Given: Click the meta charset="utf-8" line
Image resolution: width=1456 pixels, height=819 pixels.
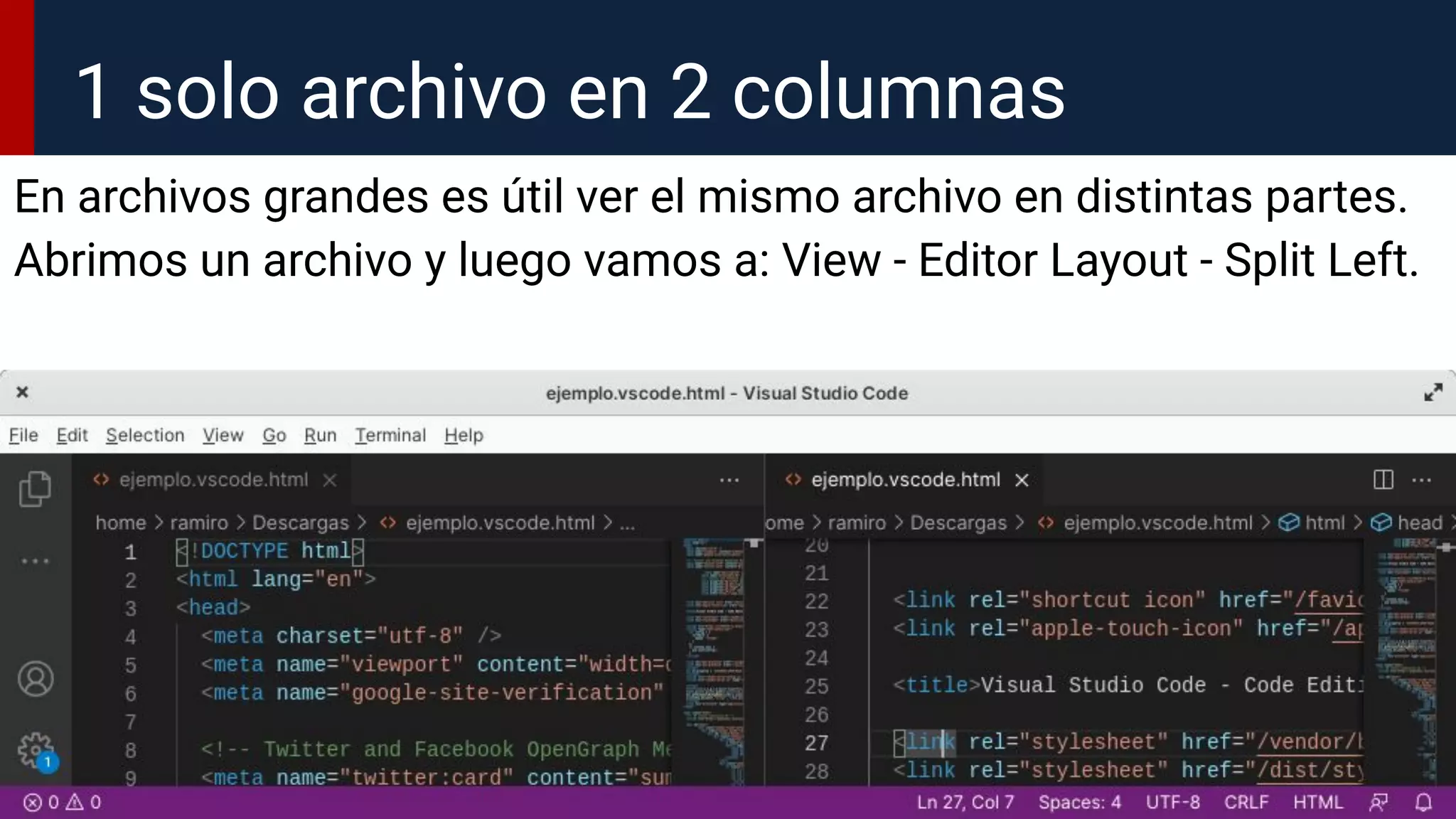Looking at the screenshot, I should coord(351,636).
